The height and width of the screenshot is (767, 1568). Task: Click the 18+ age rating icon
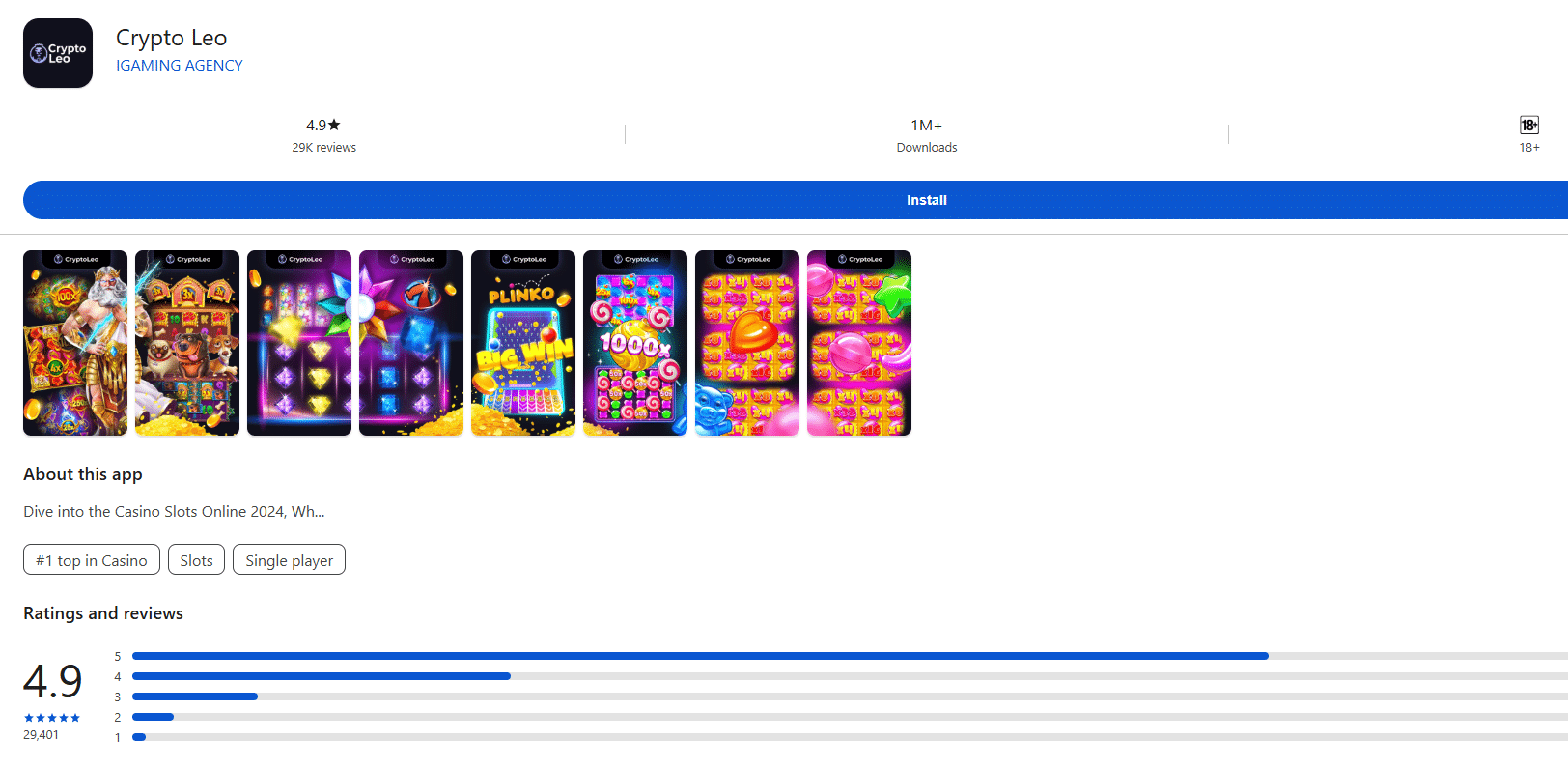(1529, 125)
